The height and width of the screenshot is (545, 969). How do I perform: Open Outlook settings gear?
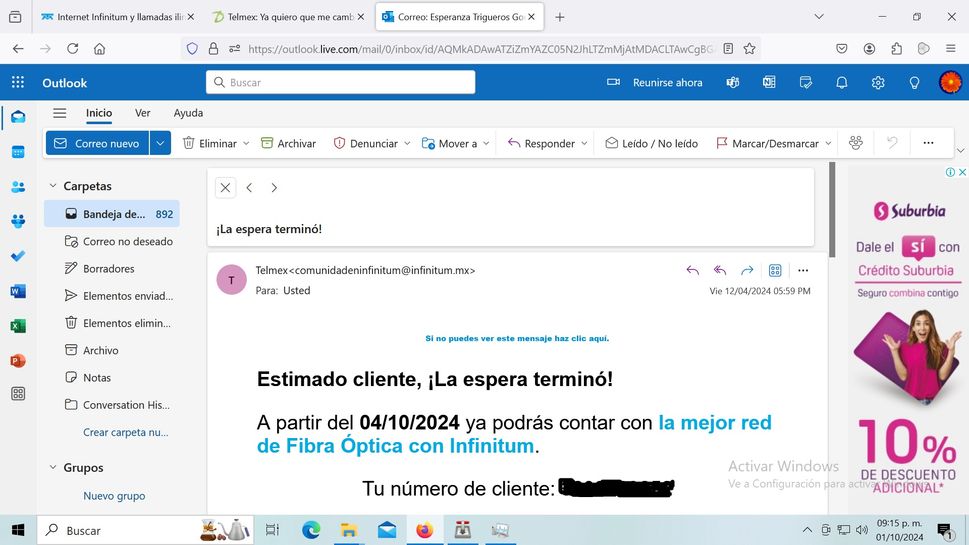[878, 82]
